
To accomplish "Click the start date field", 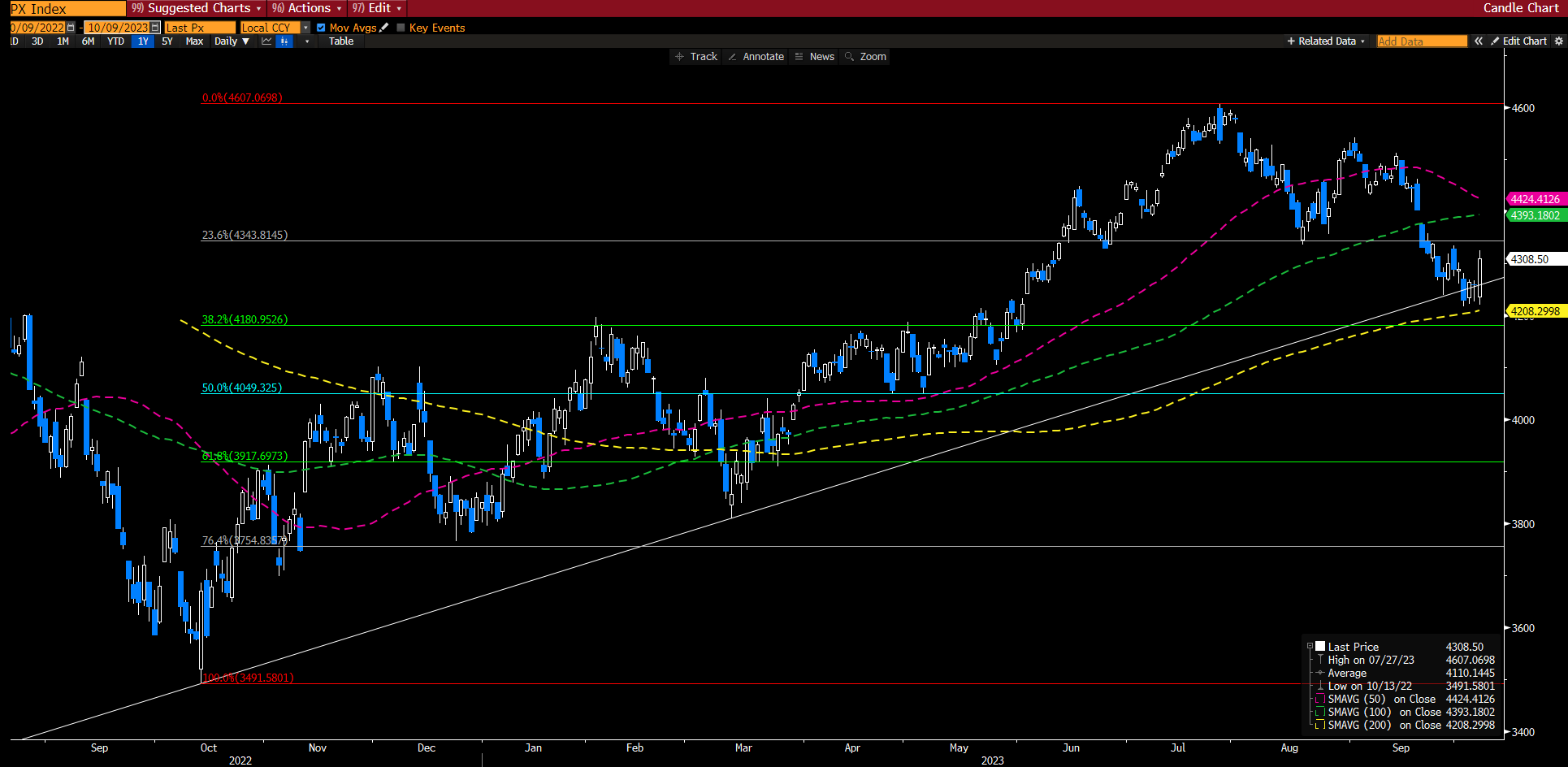I will point(37,28).
